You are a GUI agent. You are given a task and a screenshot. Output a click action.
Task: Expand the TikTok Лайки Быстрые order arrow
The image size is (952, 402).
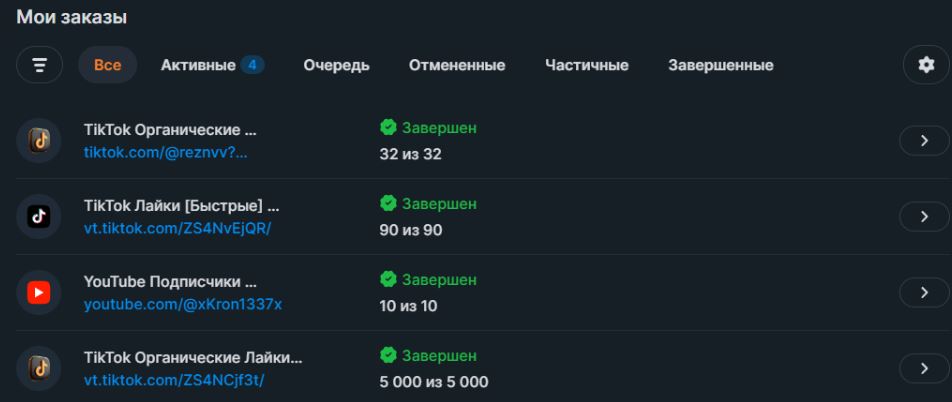coord(924,217)
